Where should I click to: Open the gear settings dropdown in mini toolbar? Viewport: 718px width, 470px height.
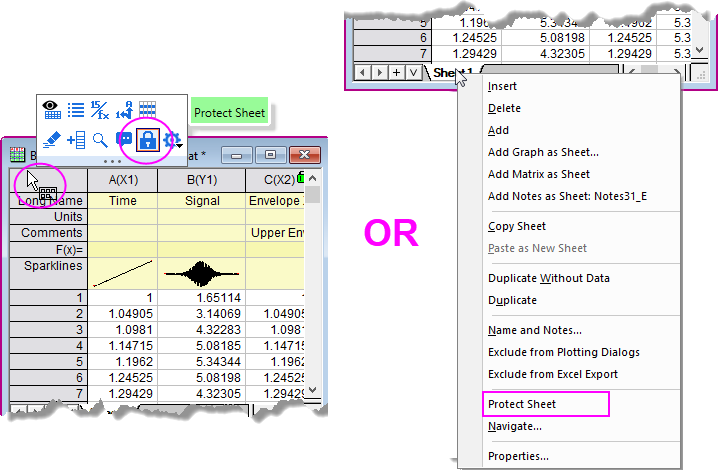(173, 140)
